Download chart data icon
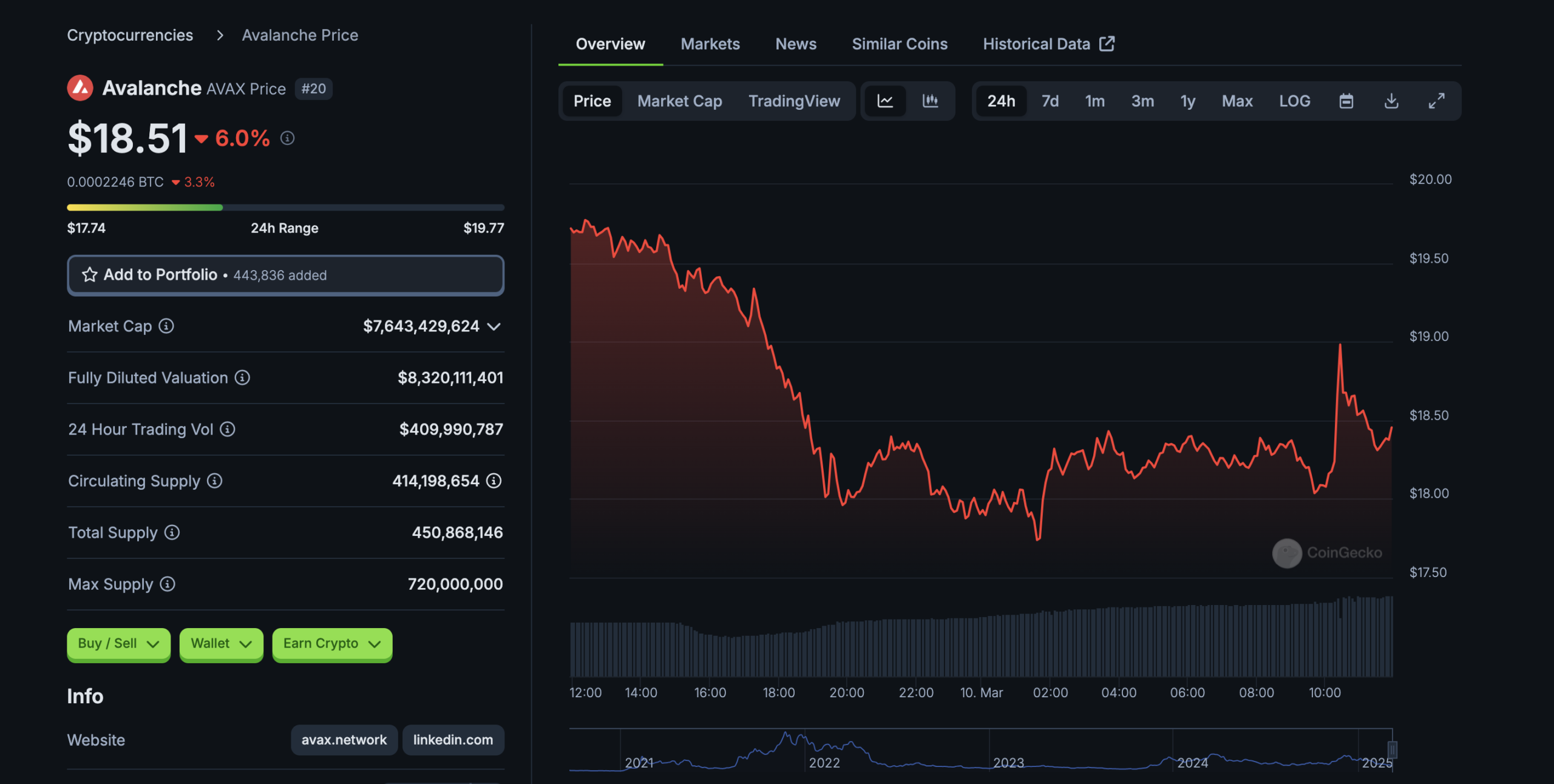The image size is (1554, 784). click(x=1391, y=101)
